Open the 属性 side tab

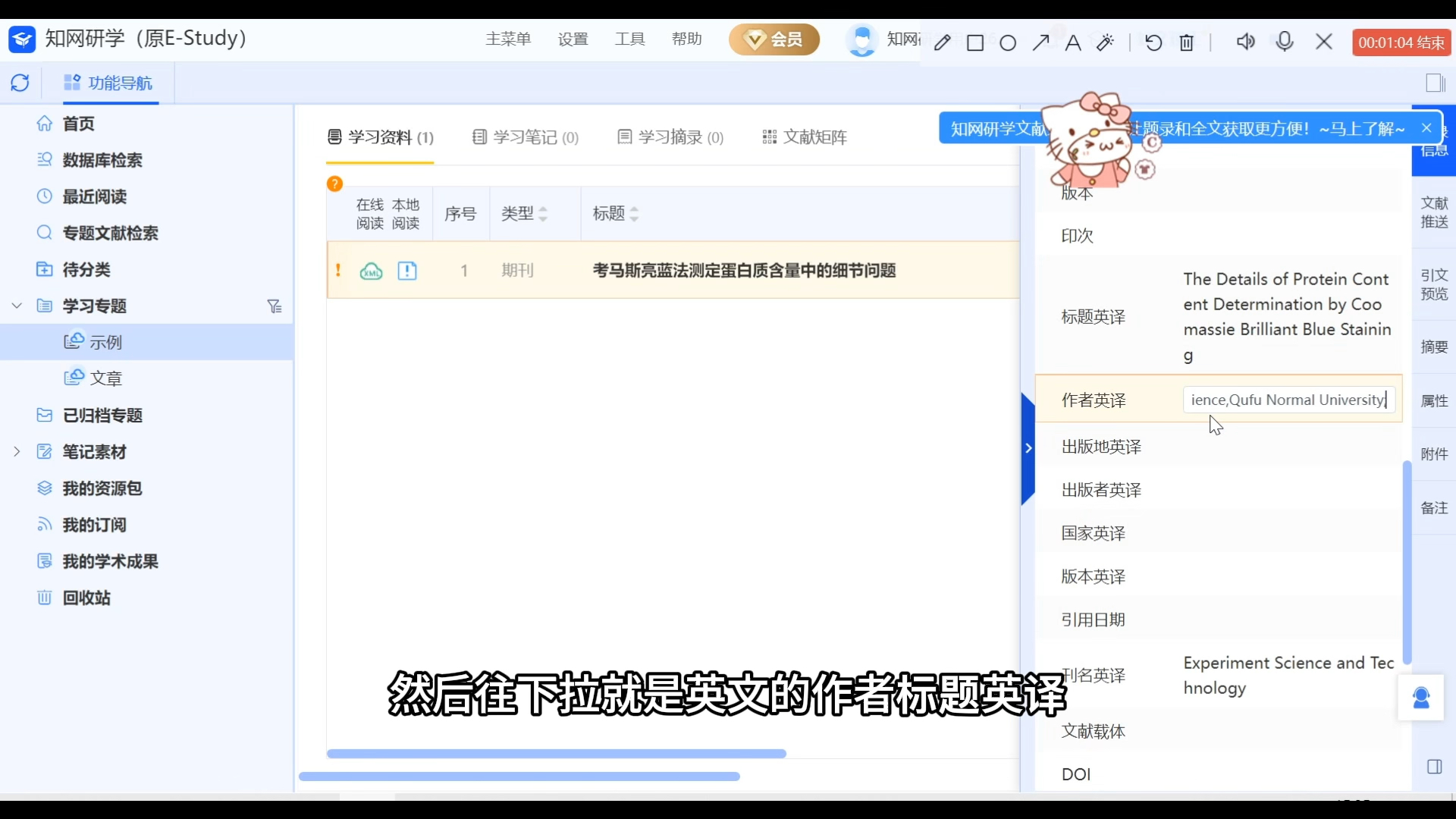pos(1434,400)
